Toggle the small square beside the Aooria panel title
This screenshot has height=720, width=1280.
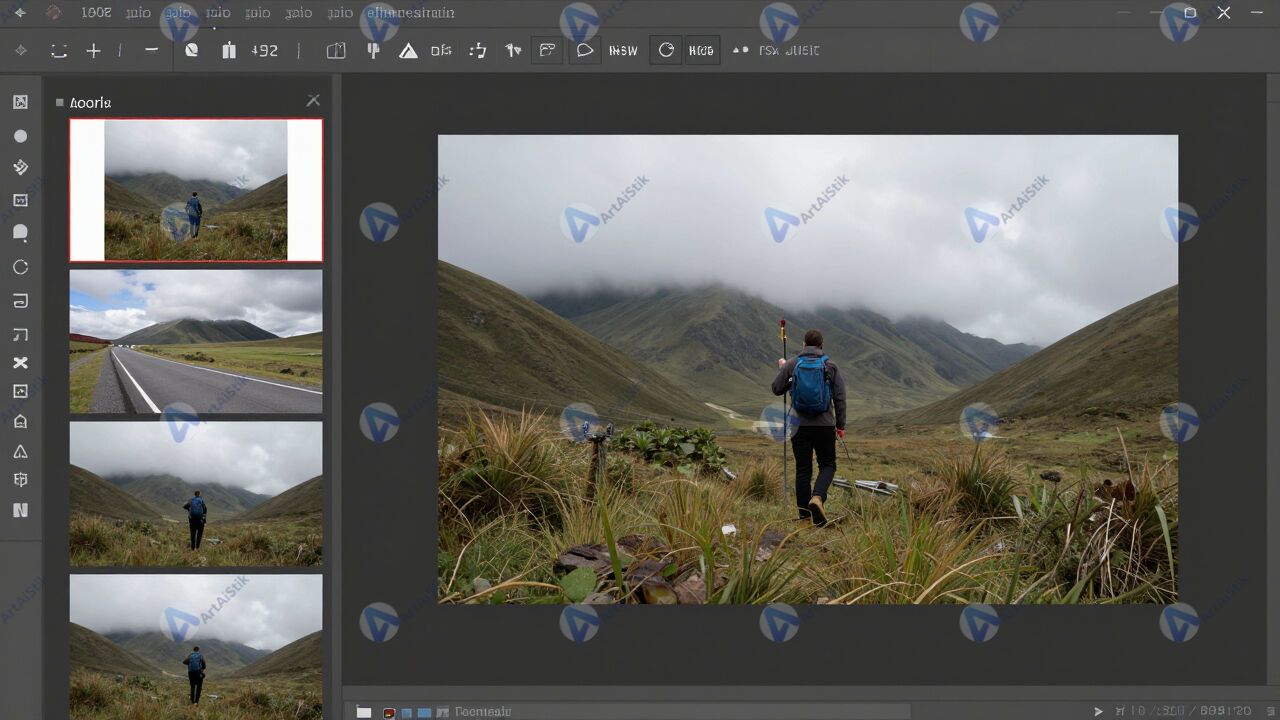click(x=60, y=102)
